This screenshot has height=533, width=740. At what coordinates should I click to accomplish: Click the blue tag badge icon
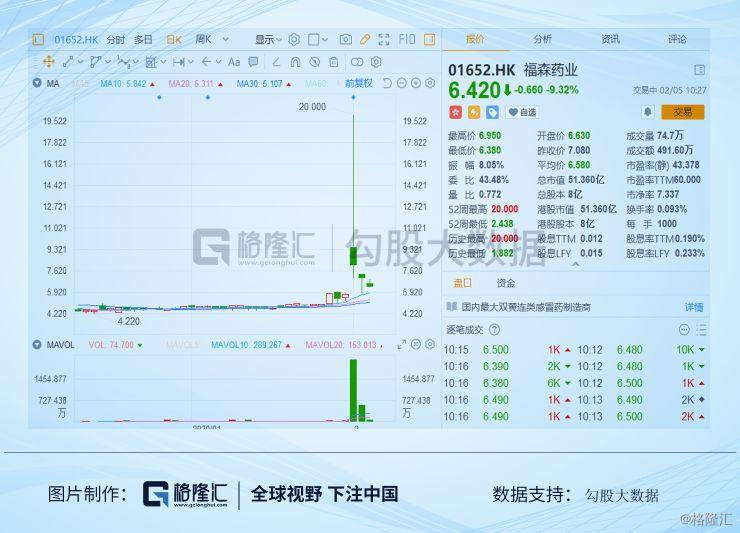492,112
